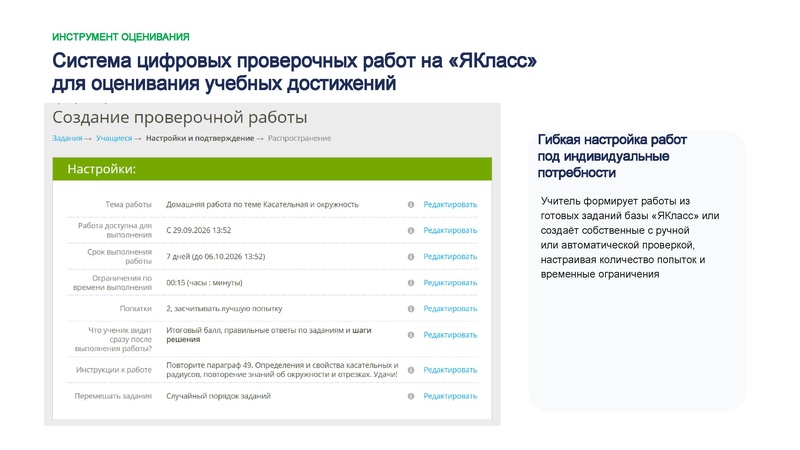Screen dimensions: 800x450
Task: Go back to Задания step in breadcrumb
Action: click(67, 138)
